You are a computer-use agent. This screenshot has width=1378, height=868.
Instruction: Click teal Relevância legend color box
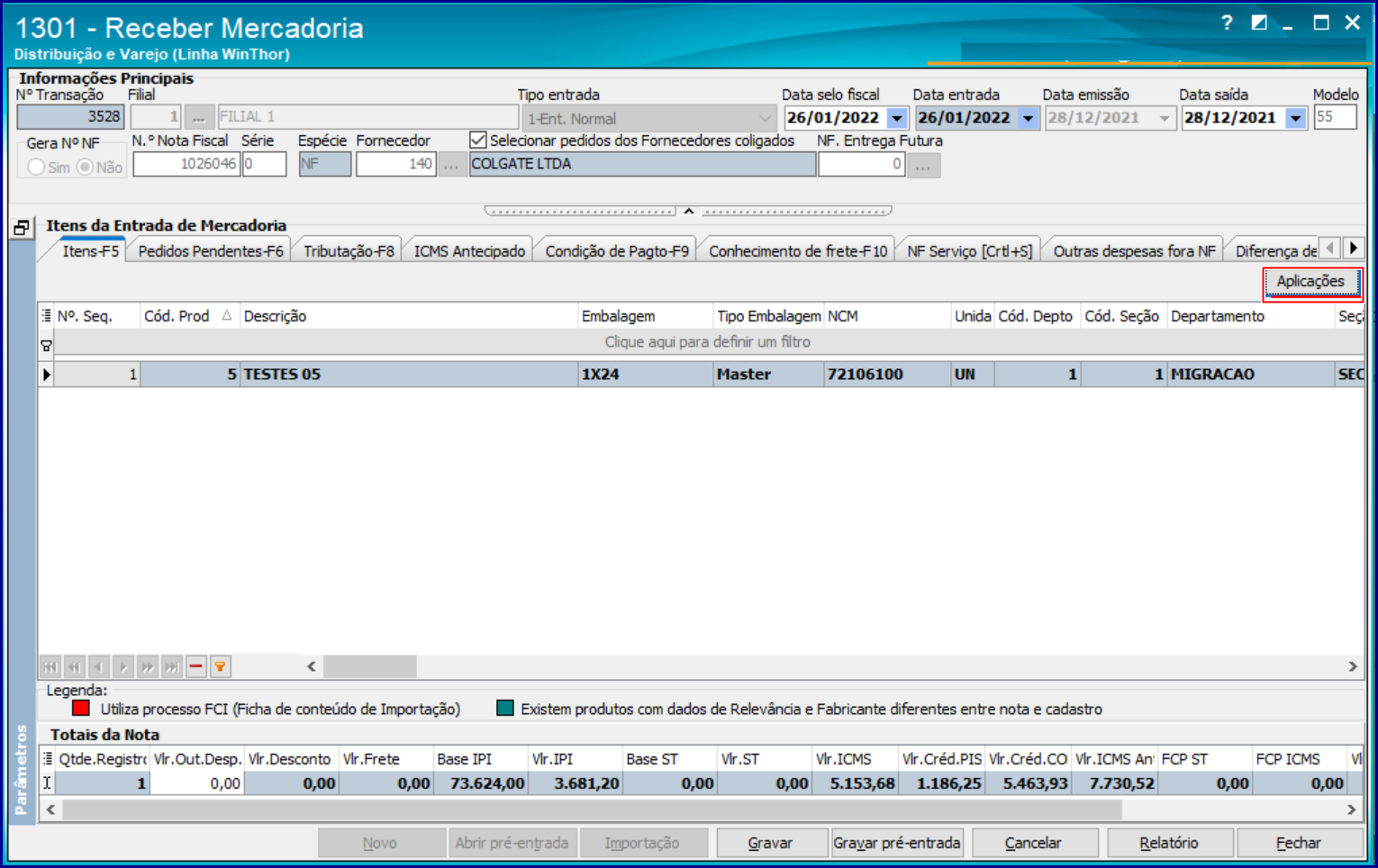click(x=505, y=709)
